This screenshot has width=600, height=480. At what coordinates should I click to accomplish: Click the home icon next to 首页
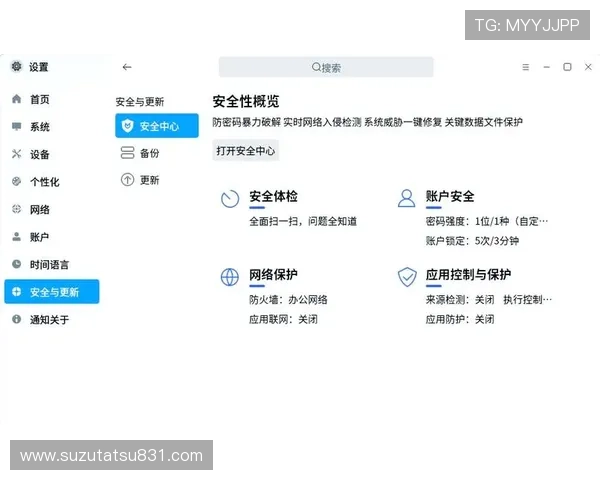[16, 99]
